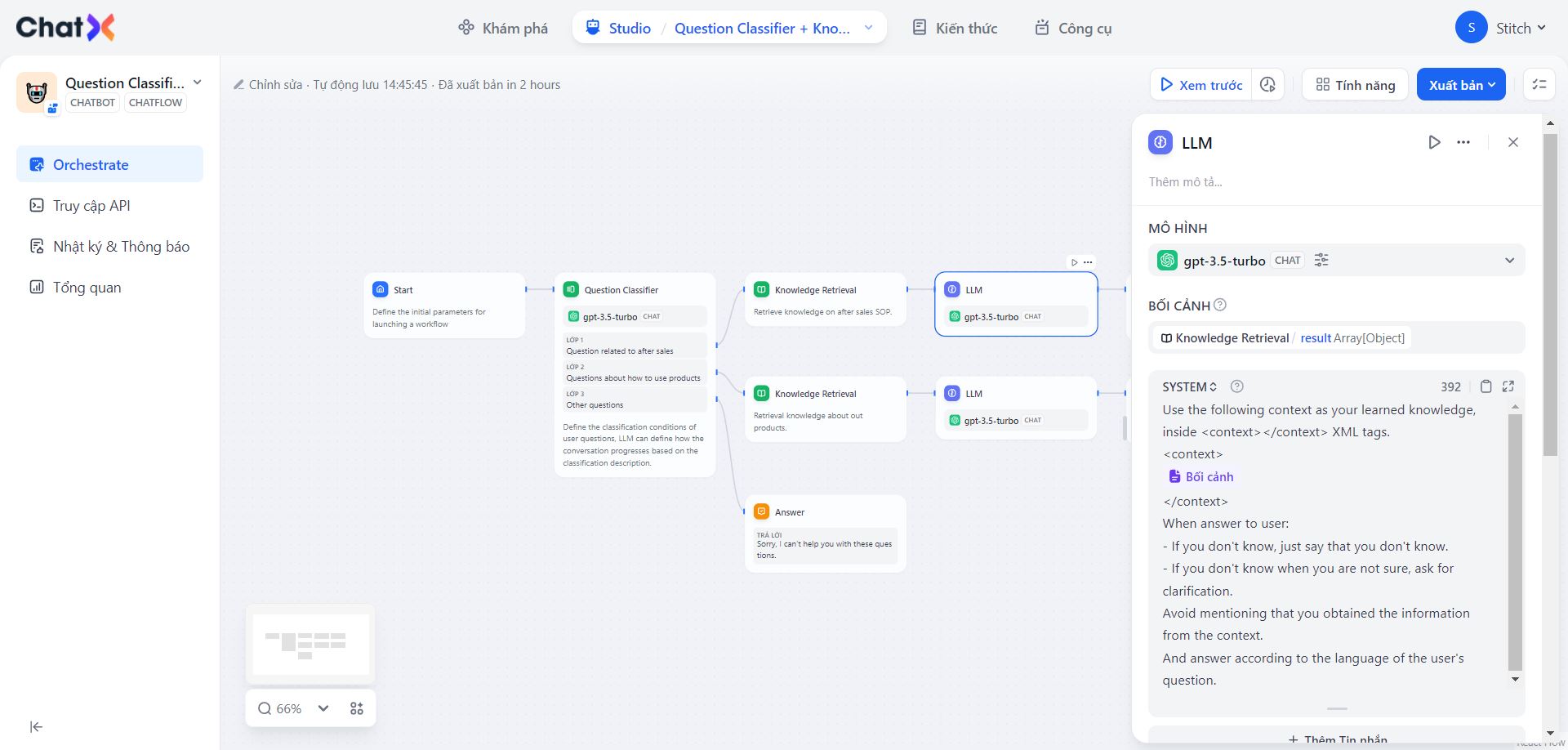Switch the SYSTEM role selector

1190,386
